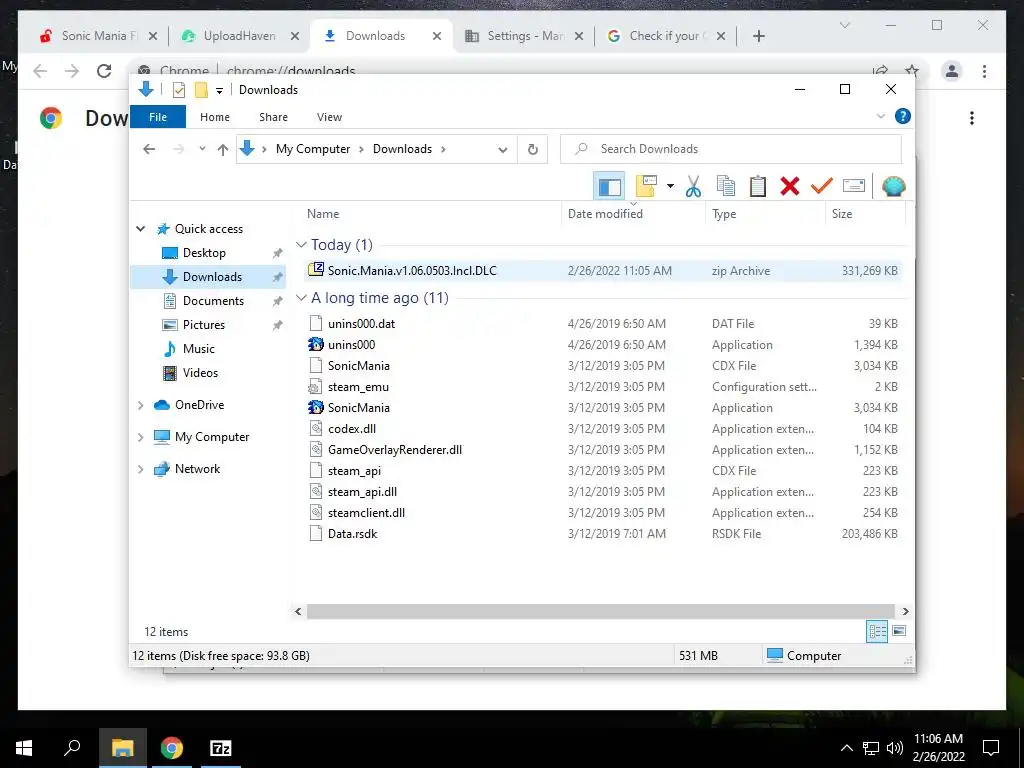Open 7-Zip from the taskbar
This screenshot has height=768, width=1024.
221,748
